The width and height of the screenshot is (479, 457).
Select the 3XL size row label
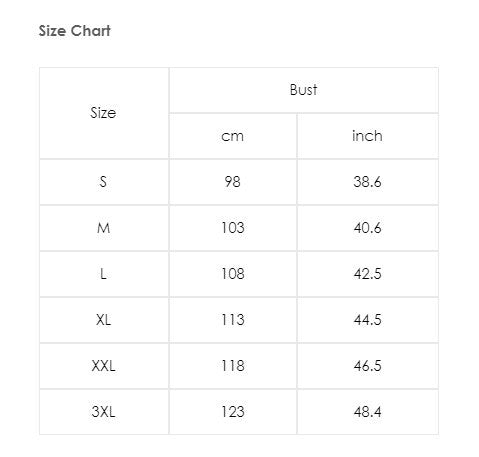tap(104, 412)
